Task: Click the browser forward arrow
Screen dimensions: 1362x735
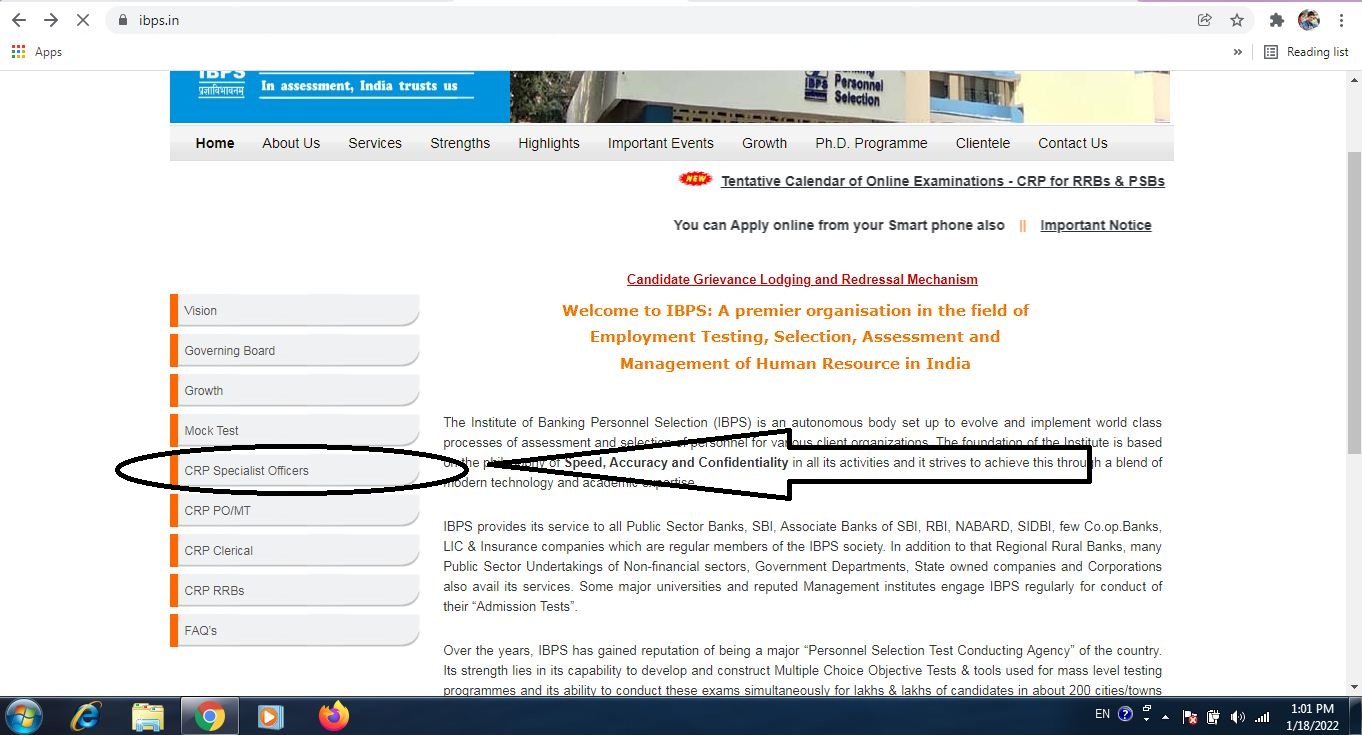Action: coord(51,20)
